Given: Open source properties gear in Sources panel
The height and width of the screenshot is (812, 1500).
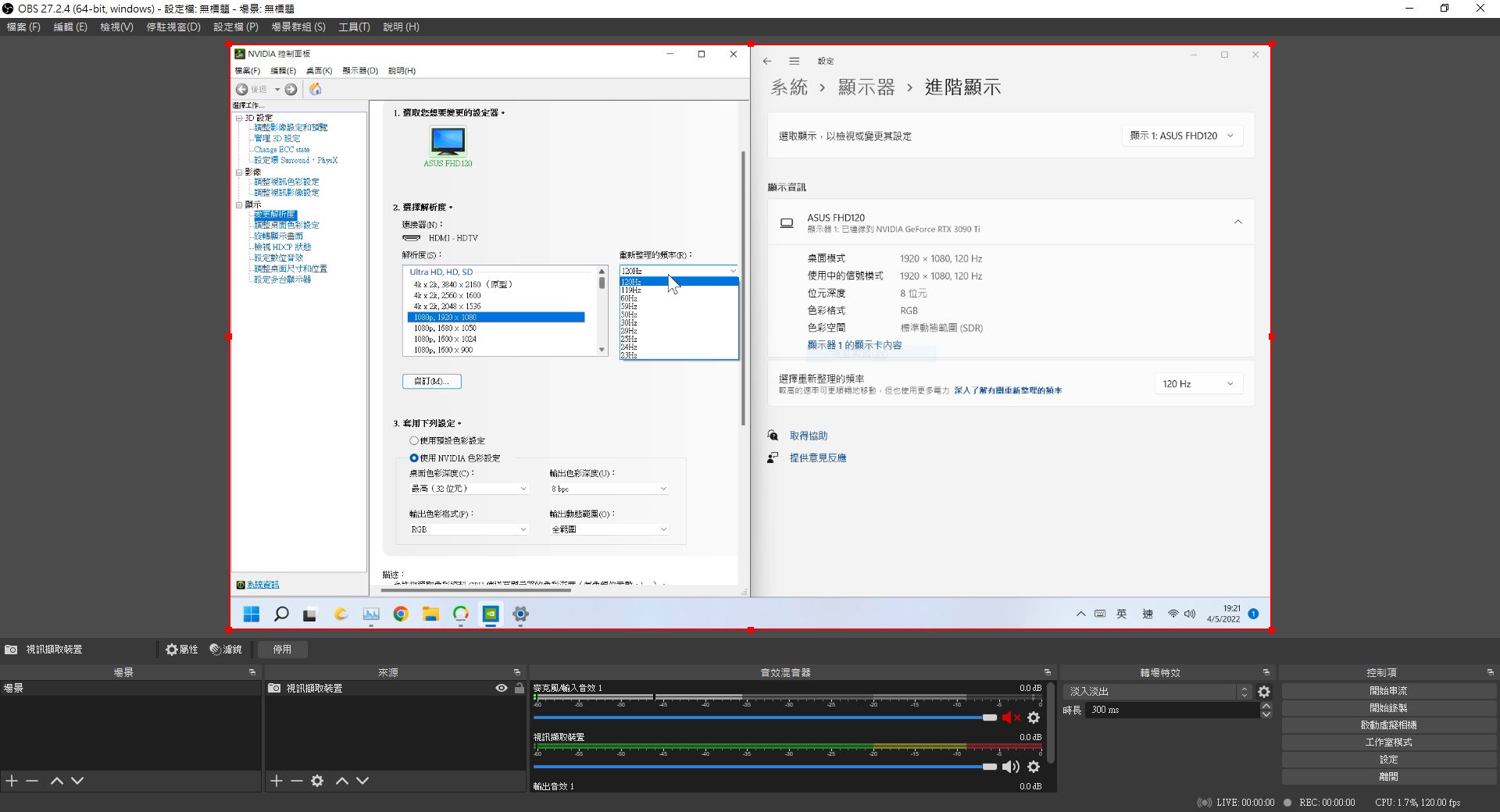Looking at the screenshot, I should [x=317, y=781].
